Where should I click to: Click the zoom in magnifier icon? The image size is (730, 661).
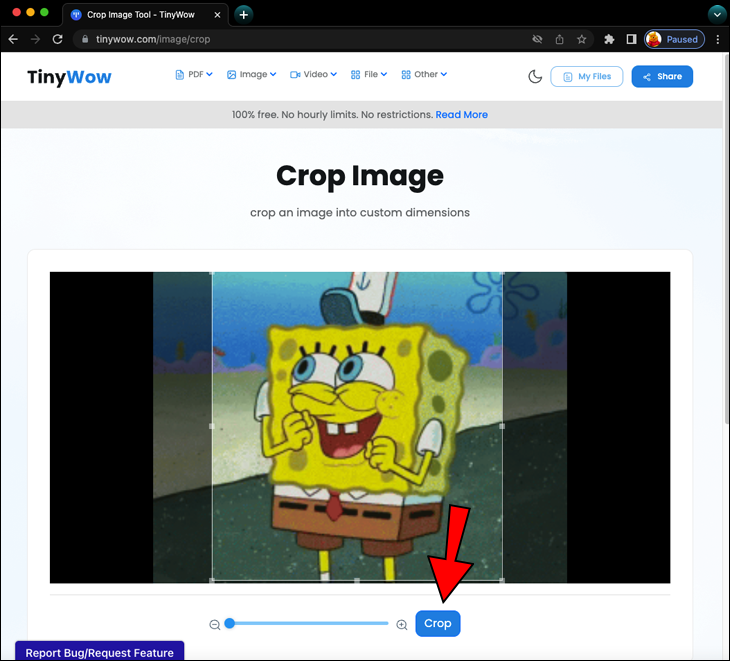pos(402,625)
